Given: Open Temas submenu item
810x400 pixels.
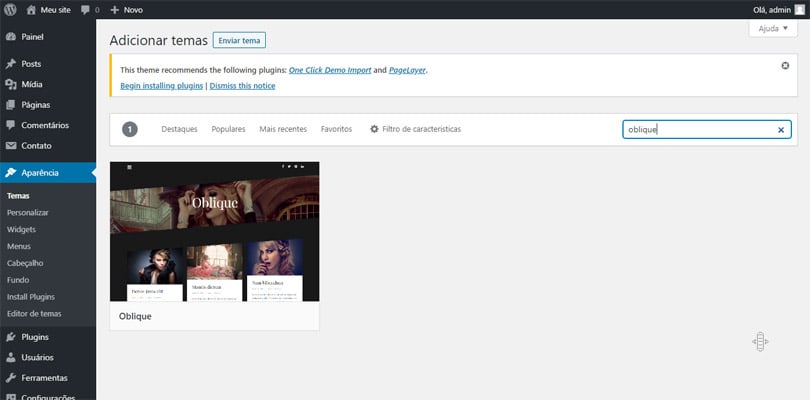Looking at the screenshot, I should click(x=18, y=196).
